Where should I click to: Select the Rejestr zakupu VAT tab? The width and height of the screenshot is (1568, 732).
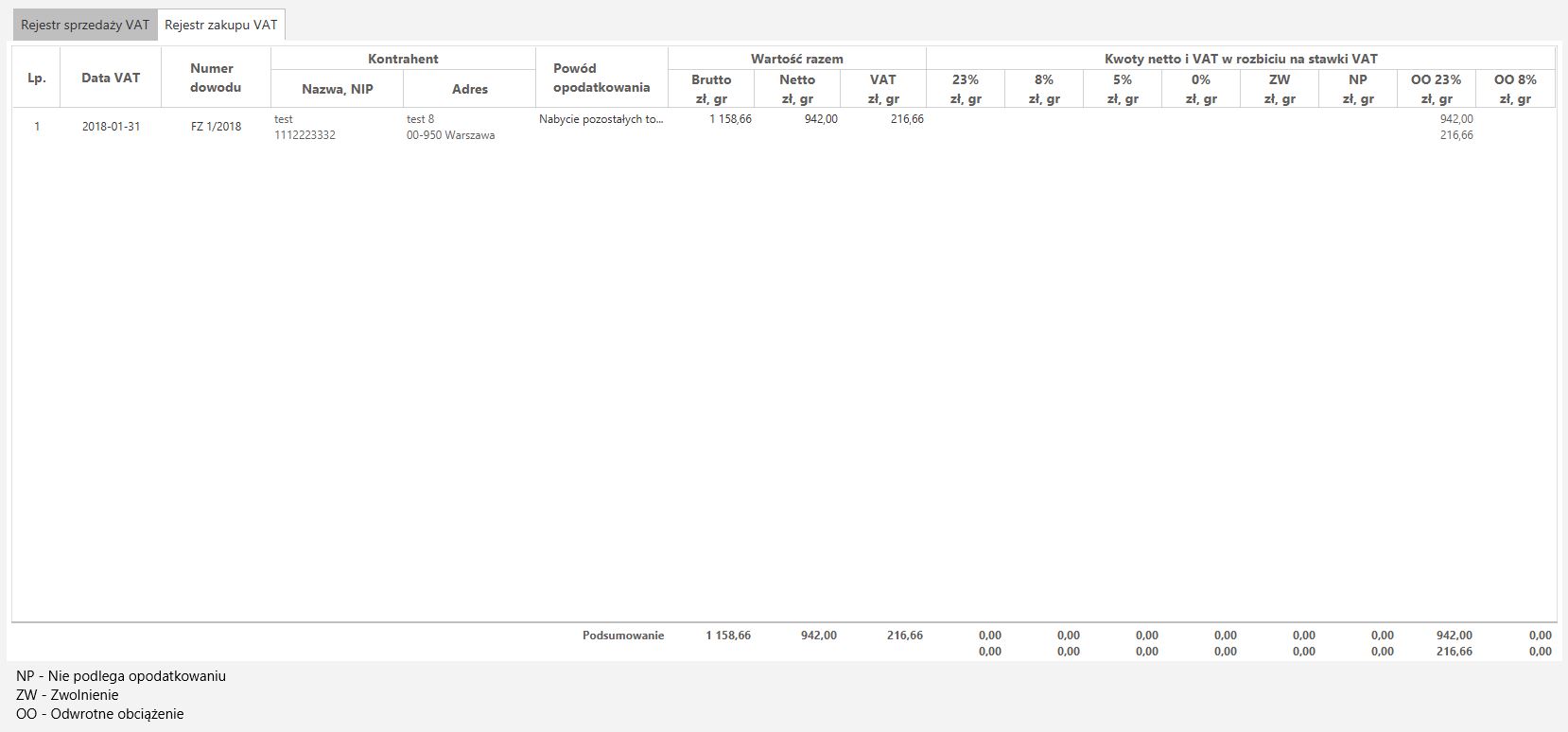pos(221,26)
